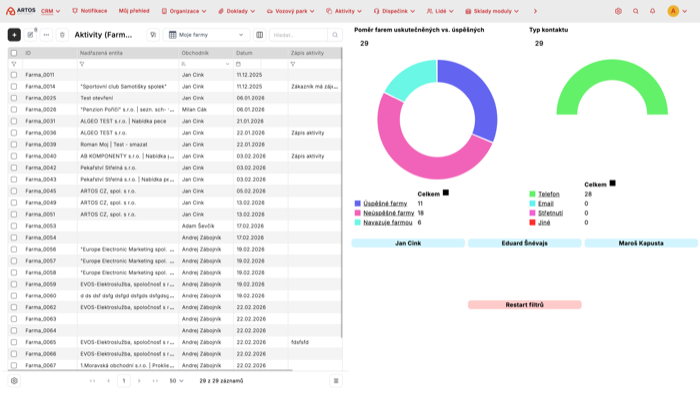Open the Moje farmy view dropdown

tap(206, 35)
